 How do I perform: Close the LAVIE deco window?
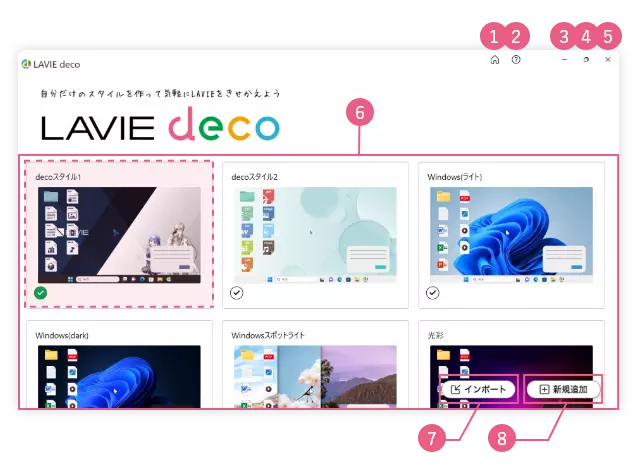(x=608, y=60)
